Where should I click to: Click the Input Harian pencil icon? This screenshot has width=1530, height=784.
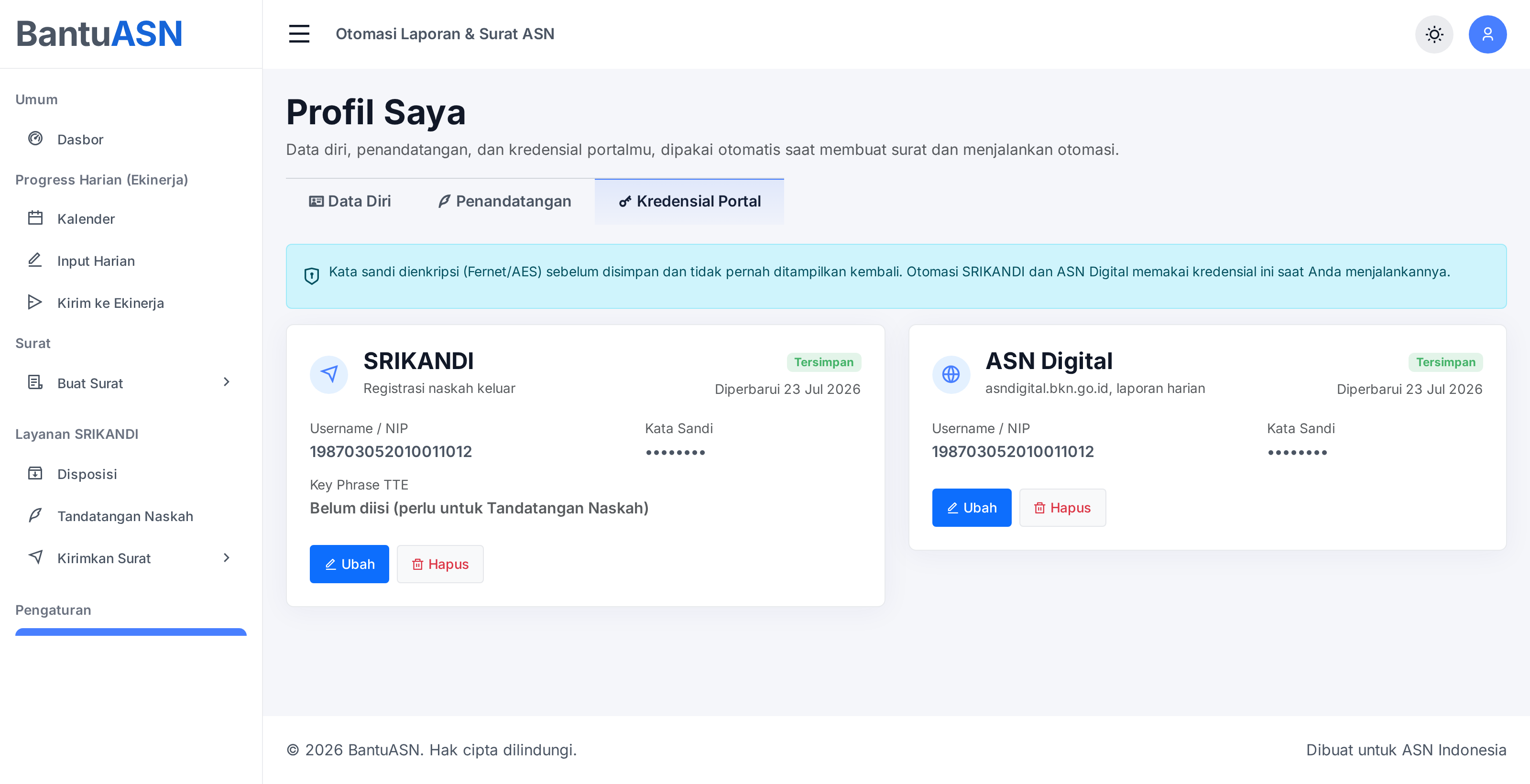click(36, 260)
